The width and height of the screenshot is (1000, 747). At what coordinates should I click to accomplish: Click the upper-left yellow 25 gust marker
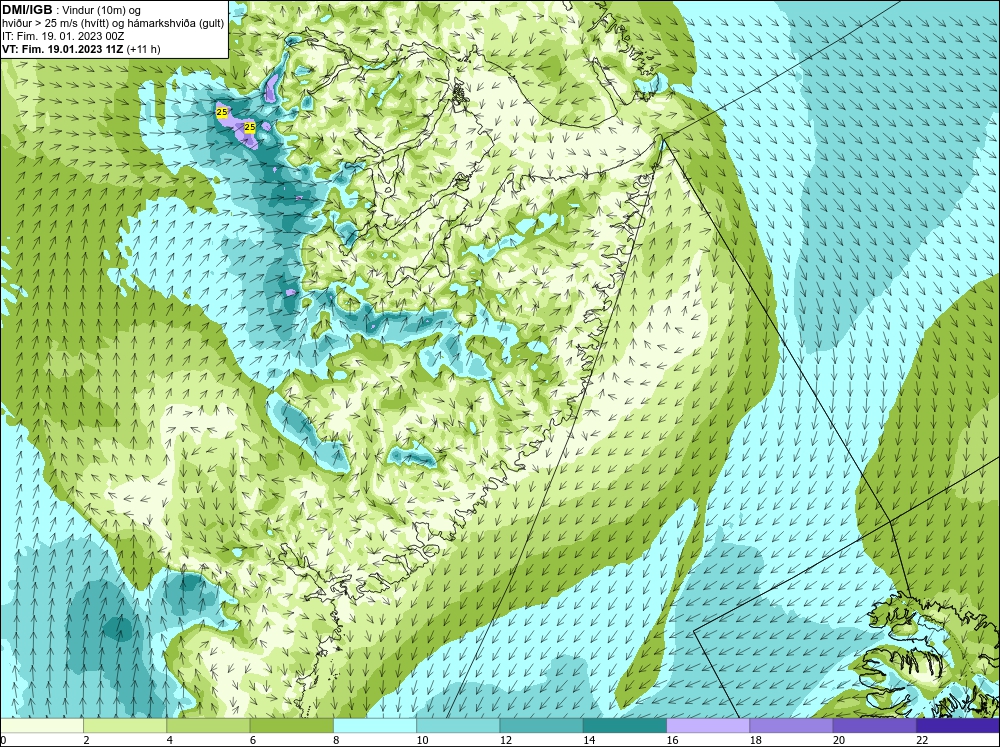pyautogui.click(x=222, y=112)
